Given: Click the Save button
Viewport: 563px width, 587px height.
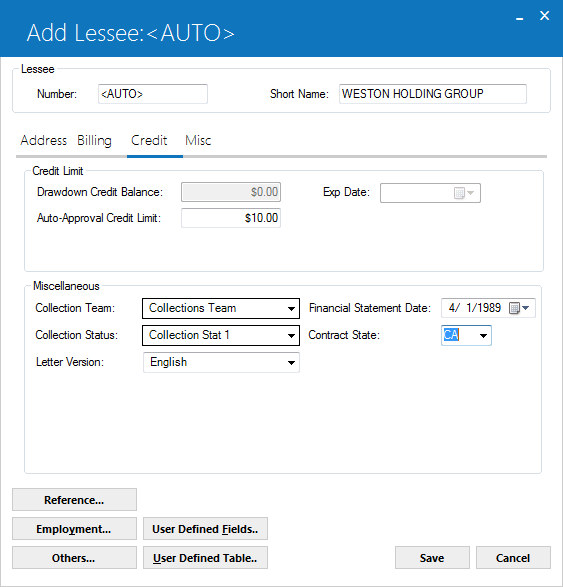Looking at the screenshot, I should point(432,557).
